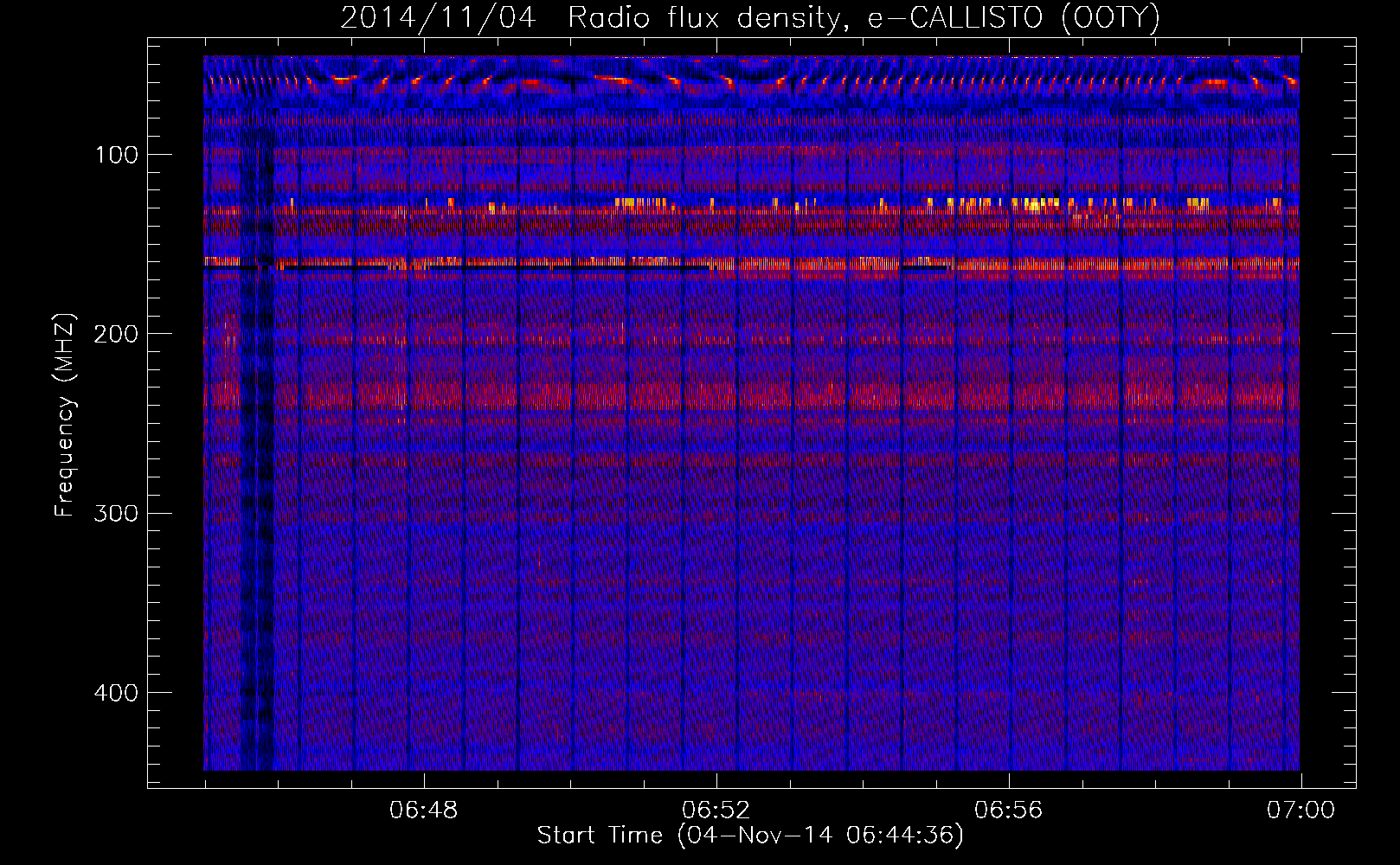
Task: Click the "400" frequency tick label
Action: (x=117, y=693)
